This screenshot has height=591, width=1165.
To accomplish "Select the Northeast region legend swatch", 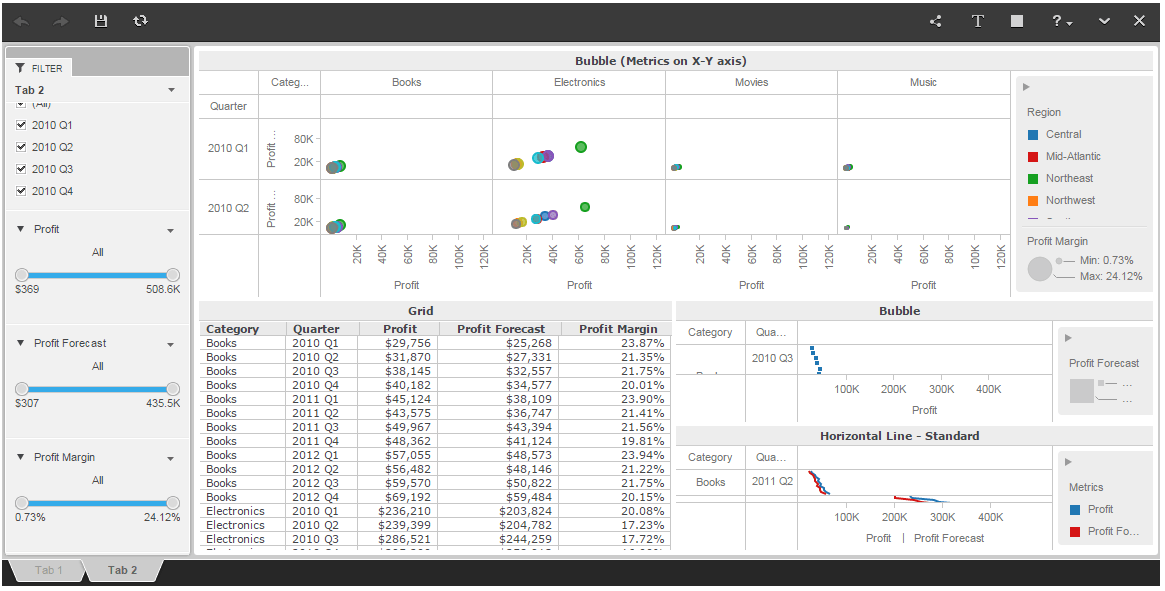I will tap(1033, 178).
